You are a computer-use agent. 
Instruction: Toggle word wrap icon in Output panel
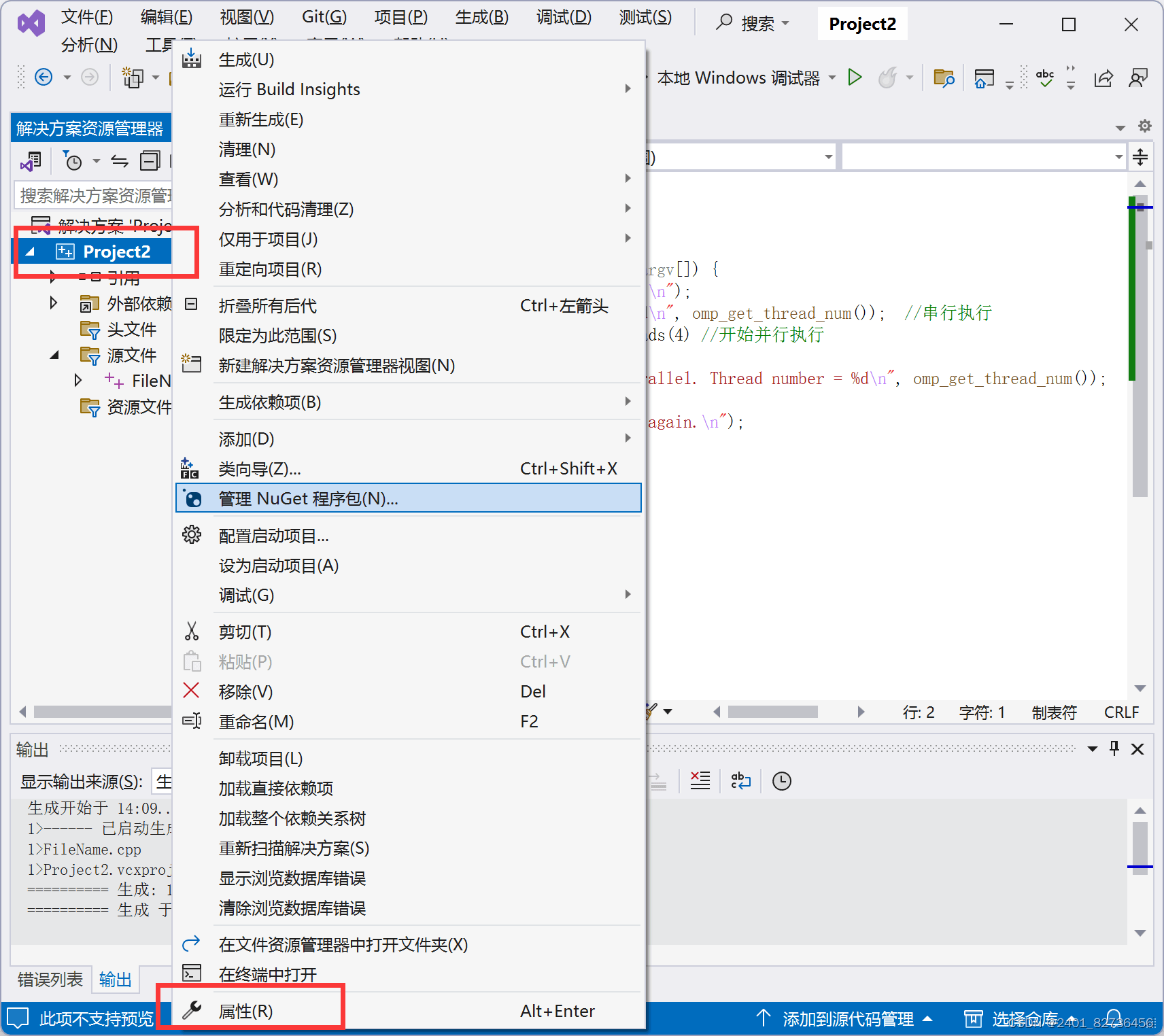[740, 781]
